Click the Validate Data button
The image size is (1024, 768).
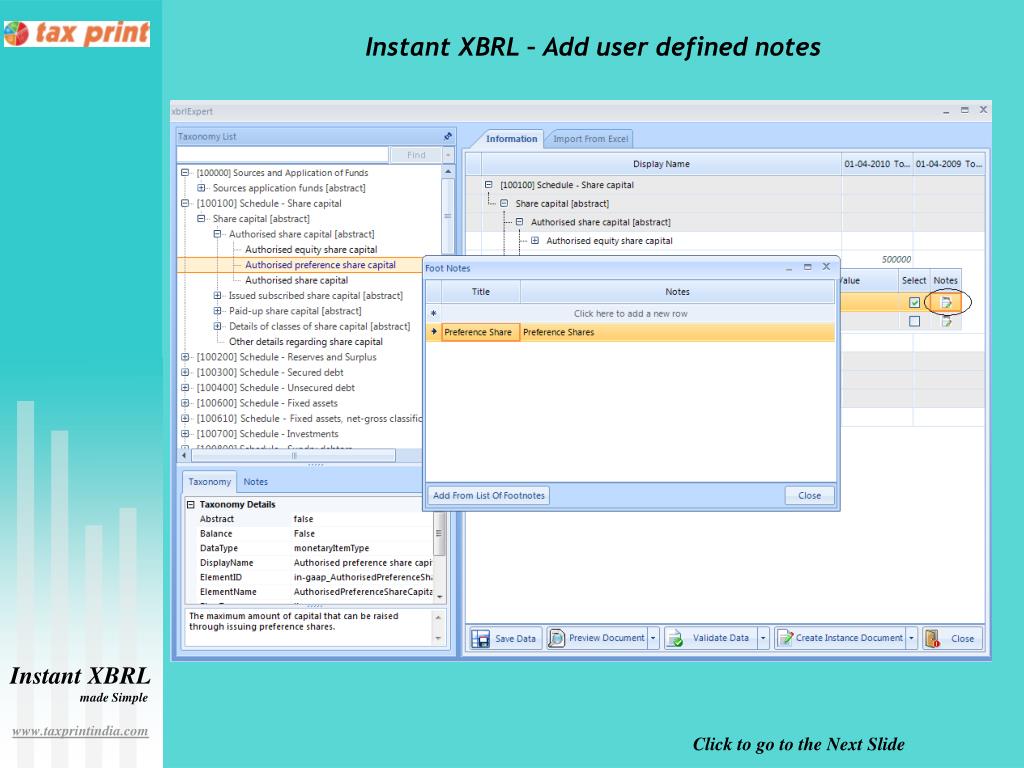tap(711, 638)
